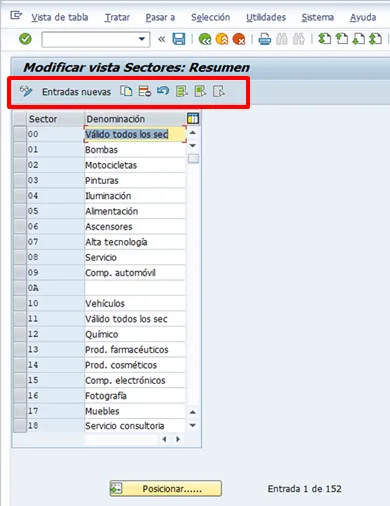This screenshot has height=506, width=390.
Task: Select row marker for sector 17 Muebles
Action: click(x=20, y=411)
